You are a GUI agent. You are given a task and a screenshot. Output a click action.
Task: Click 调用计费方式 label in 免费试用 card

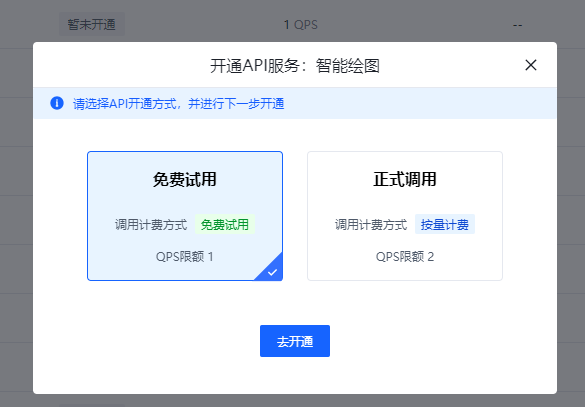151,225
